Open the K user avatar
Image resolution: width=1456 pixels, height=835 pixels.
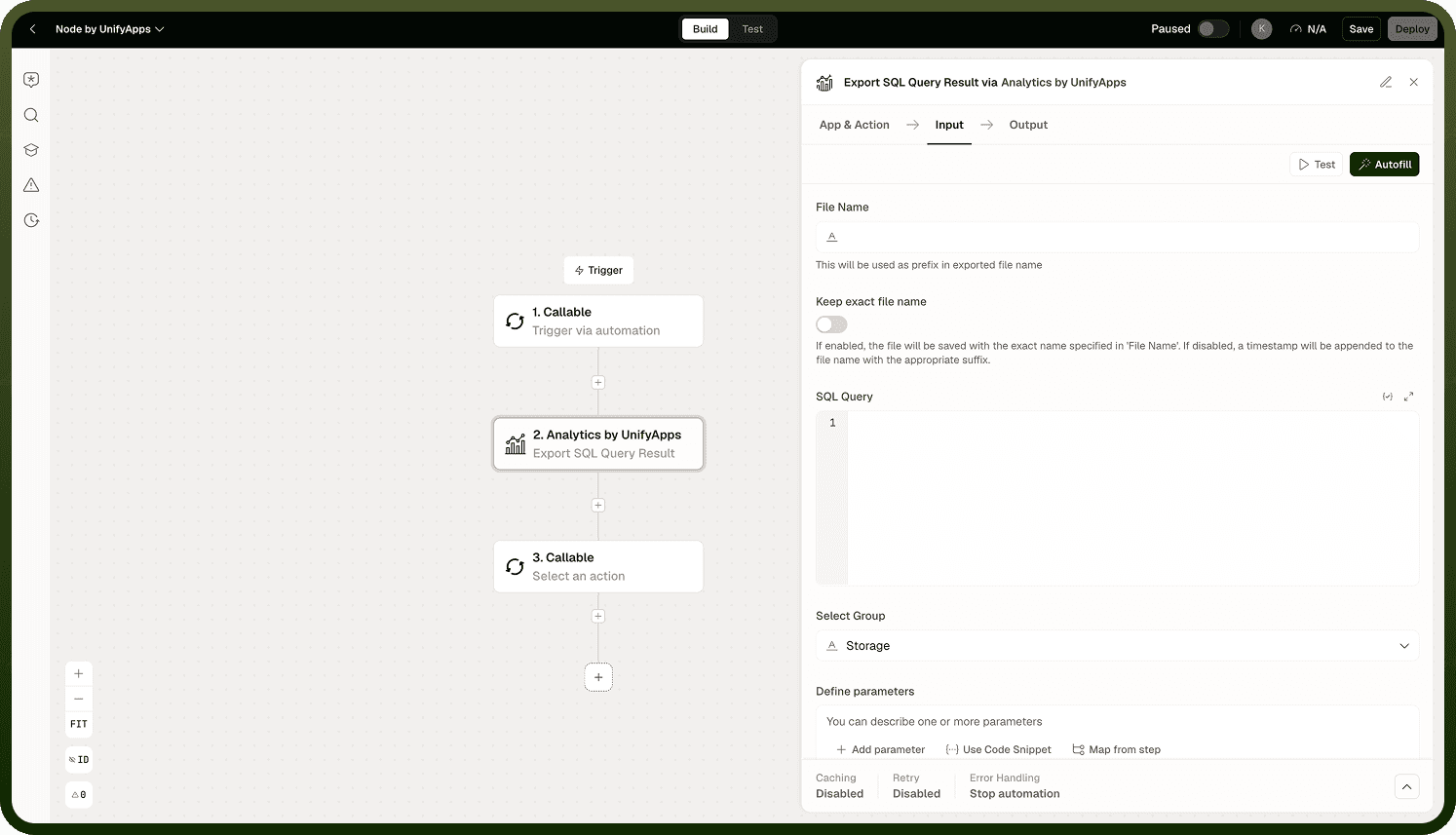pos(1261,29)
